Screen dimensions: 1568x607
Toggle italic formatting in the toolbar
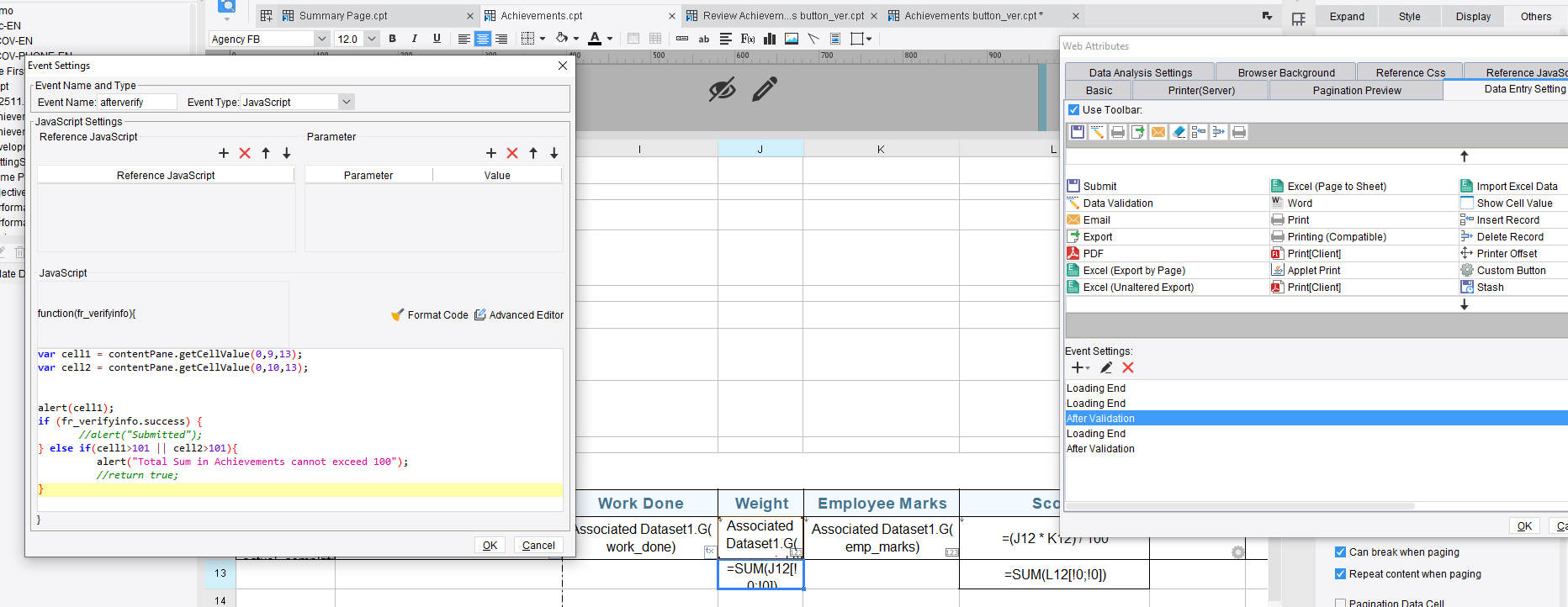coord(414,39)
